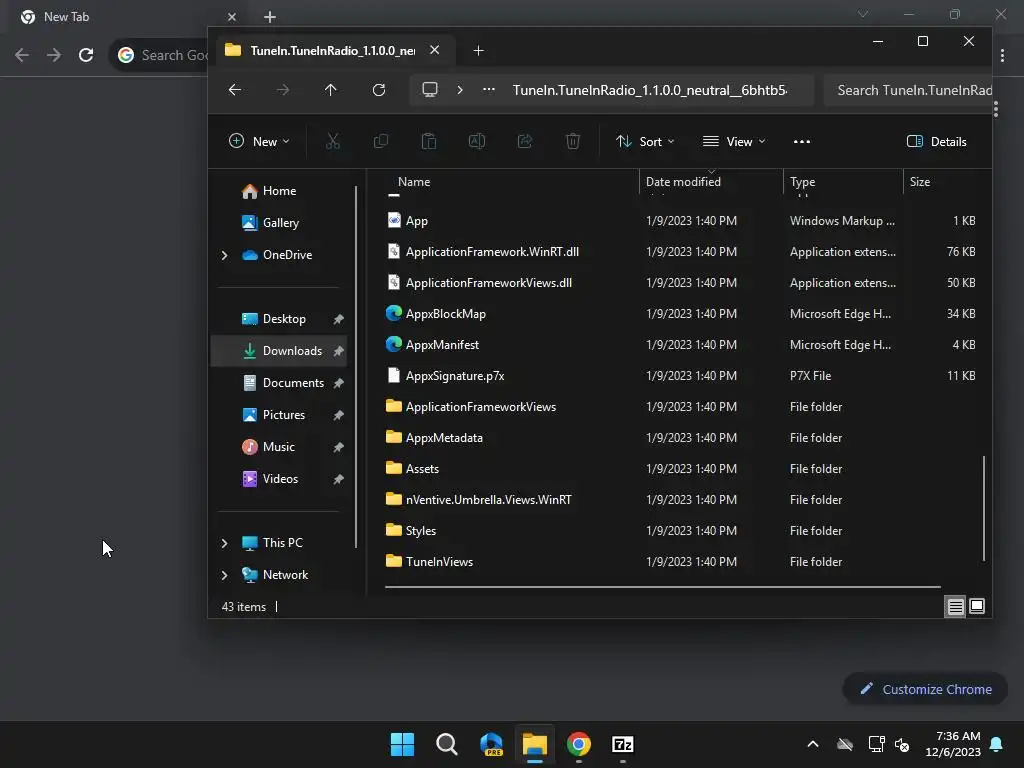Click the Copy icon in toolbar
This screenshot has height=768, width=1024.
tap(381, 141)
